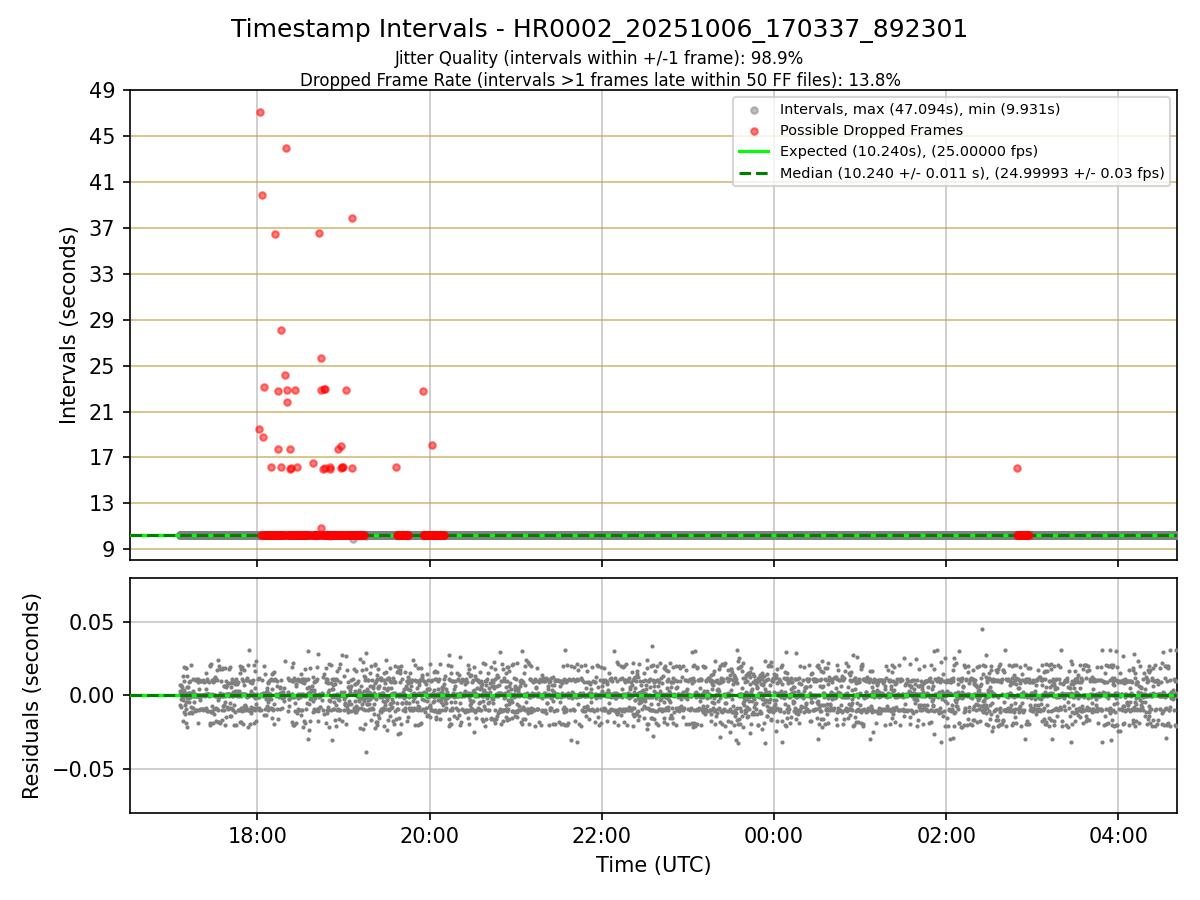The width and height of the screenshot is (1200, 900).
Task: Click the Expected 10.240s legend entry
Action: (908, 151)
